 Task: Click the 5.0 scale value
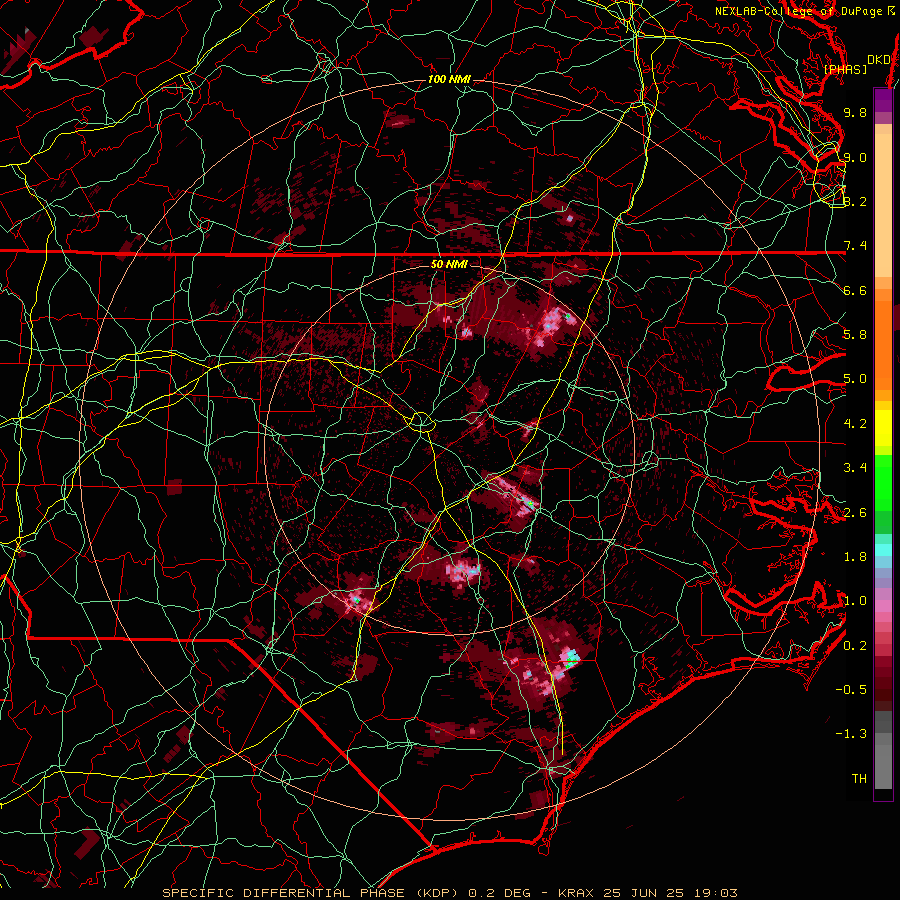855,379
